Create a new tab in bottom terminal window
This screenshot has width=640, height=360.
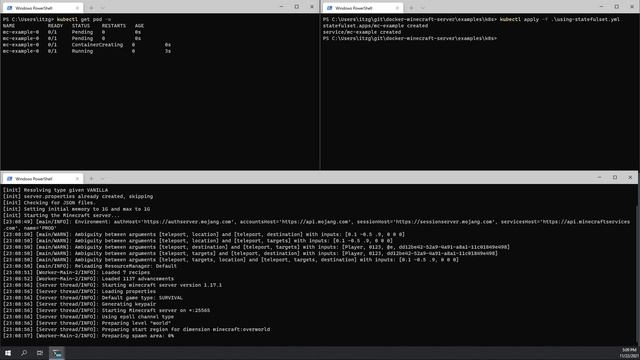tap(91, 178)
